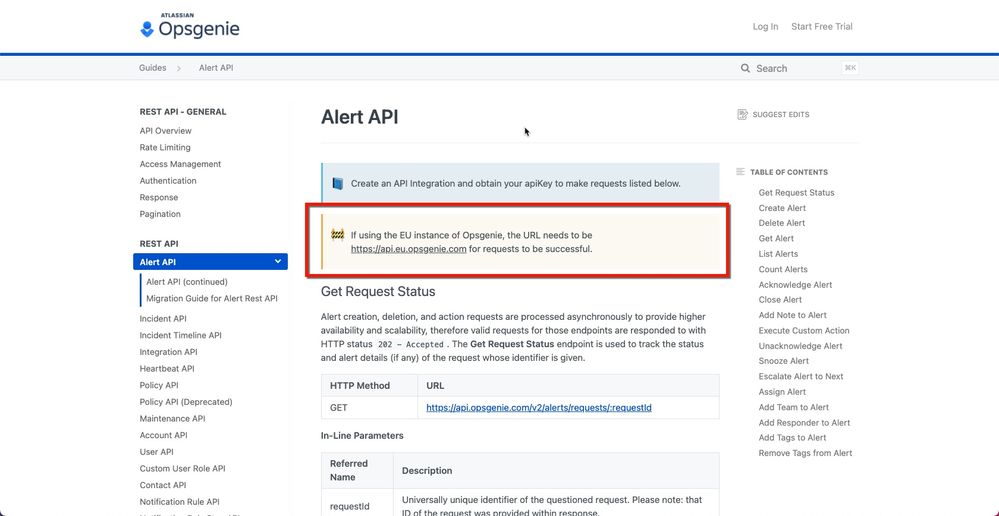Screen dimensions: 999x516
Task: Jump to Add Team to Alert
Action: coord(794,407)
